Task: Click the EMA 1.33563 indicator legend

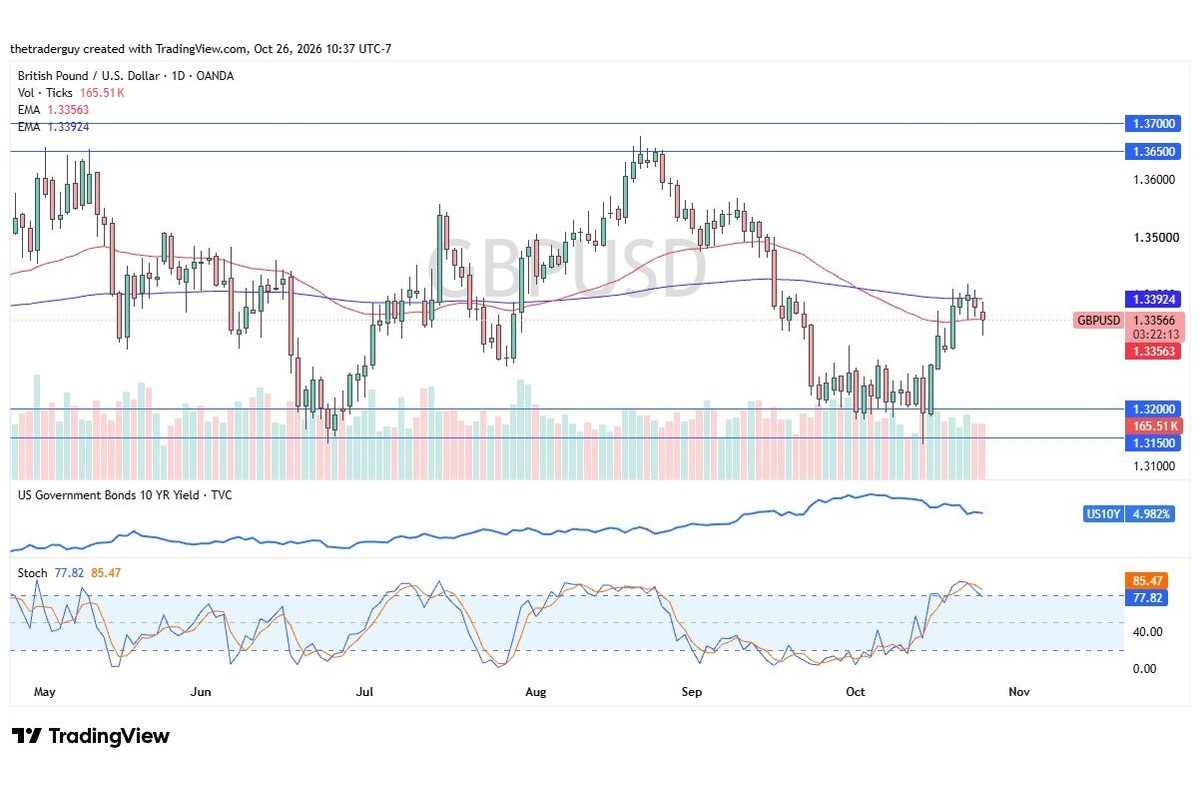Action: [x=54, y=110]
